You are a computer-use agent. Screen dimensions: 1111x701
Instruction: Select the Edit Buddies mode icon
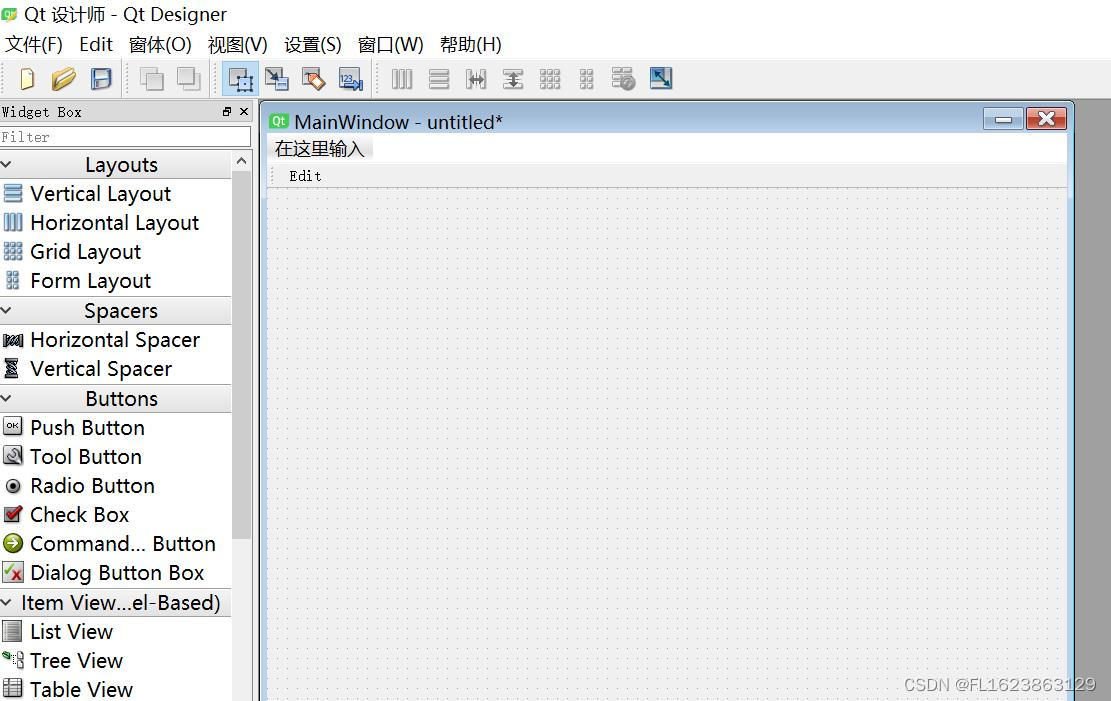click(x=313, y=79)
